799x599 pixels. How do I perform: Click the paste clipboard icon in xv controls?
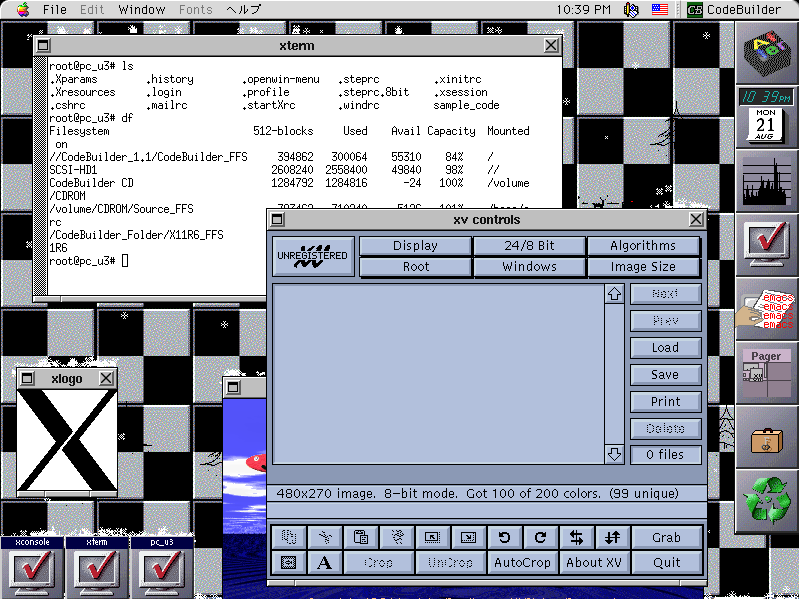(x=360, y=537)
